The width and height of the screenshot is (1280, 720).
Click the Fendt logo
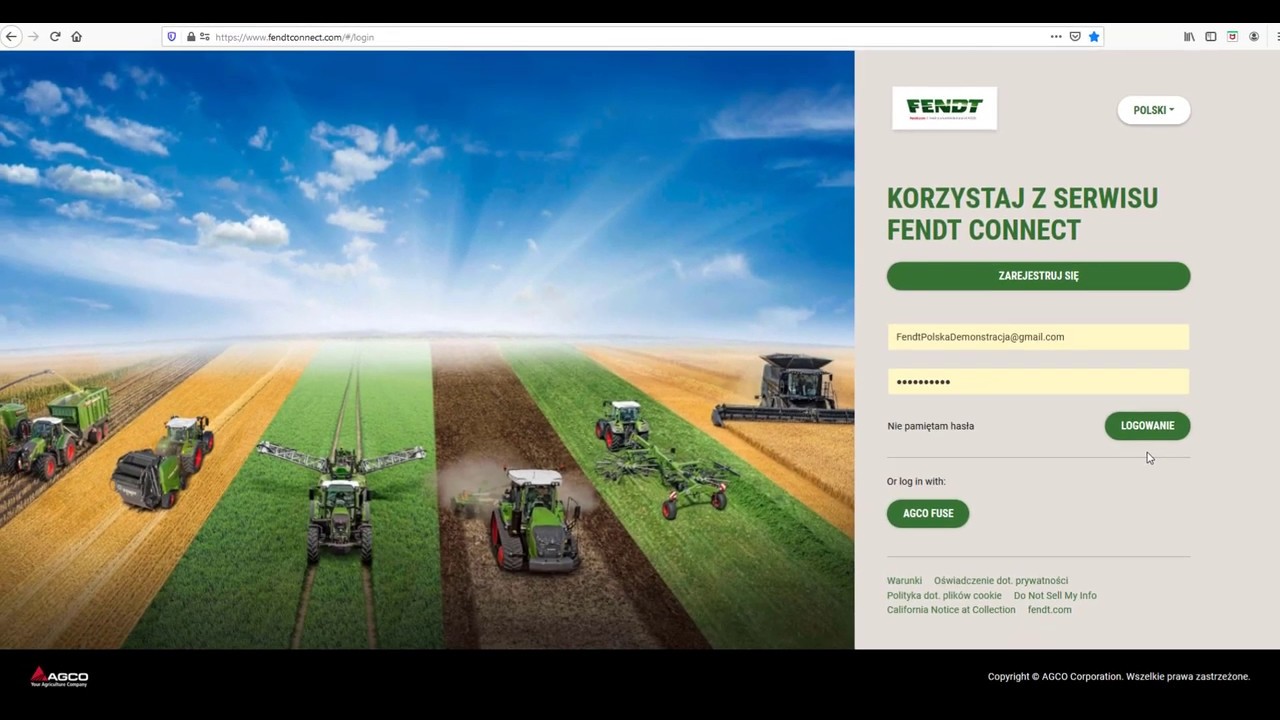point(944,108)
